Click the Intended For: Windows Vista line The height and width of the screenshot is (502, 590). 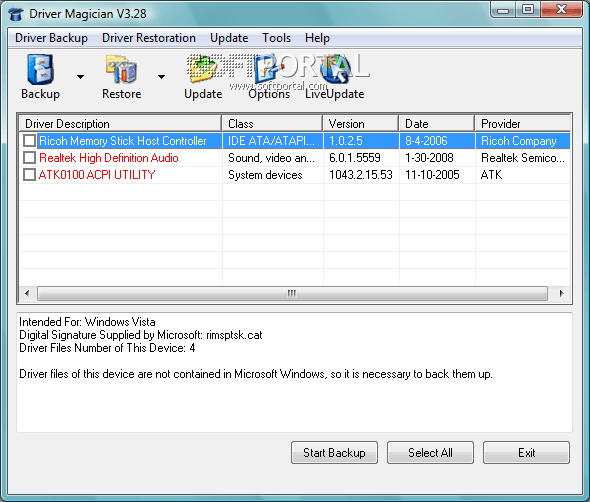coord(87,322)
